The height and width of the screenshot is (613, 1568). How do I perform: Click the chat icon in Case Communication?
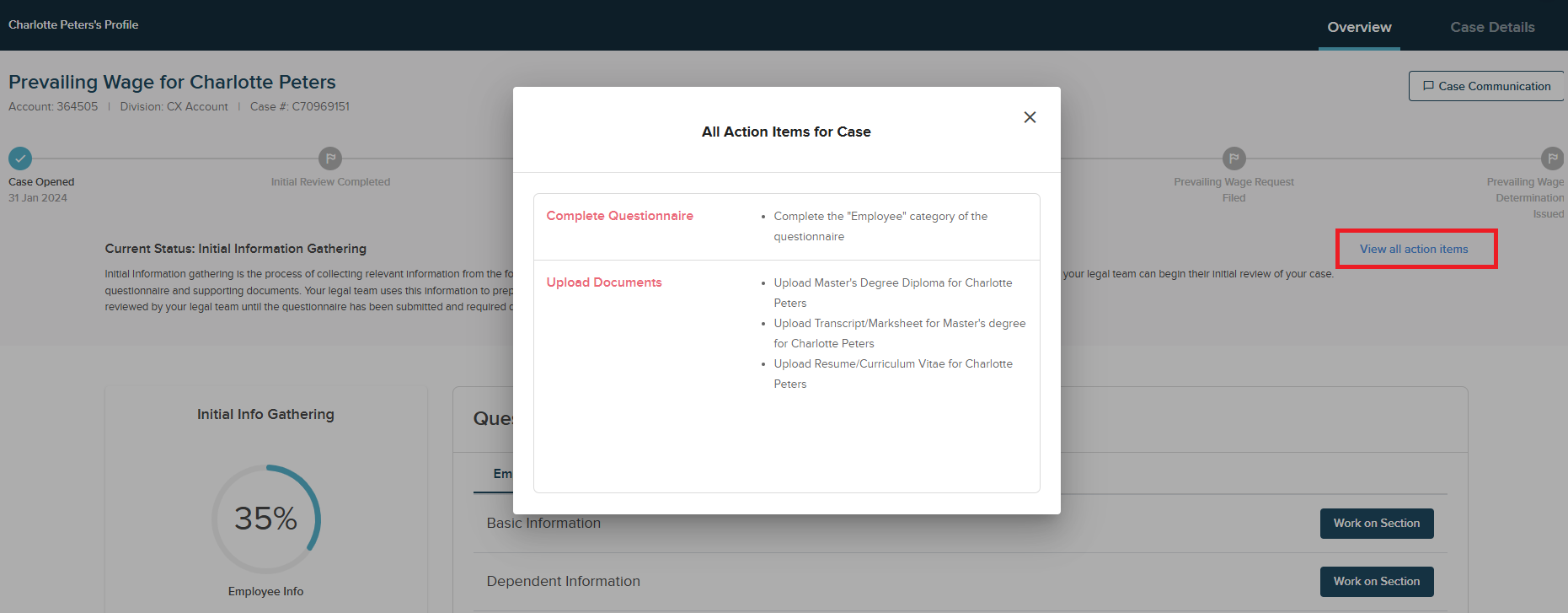(x=1428, y=86)
